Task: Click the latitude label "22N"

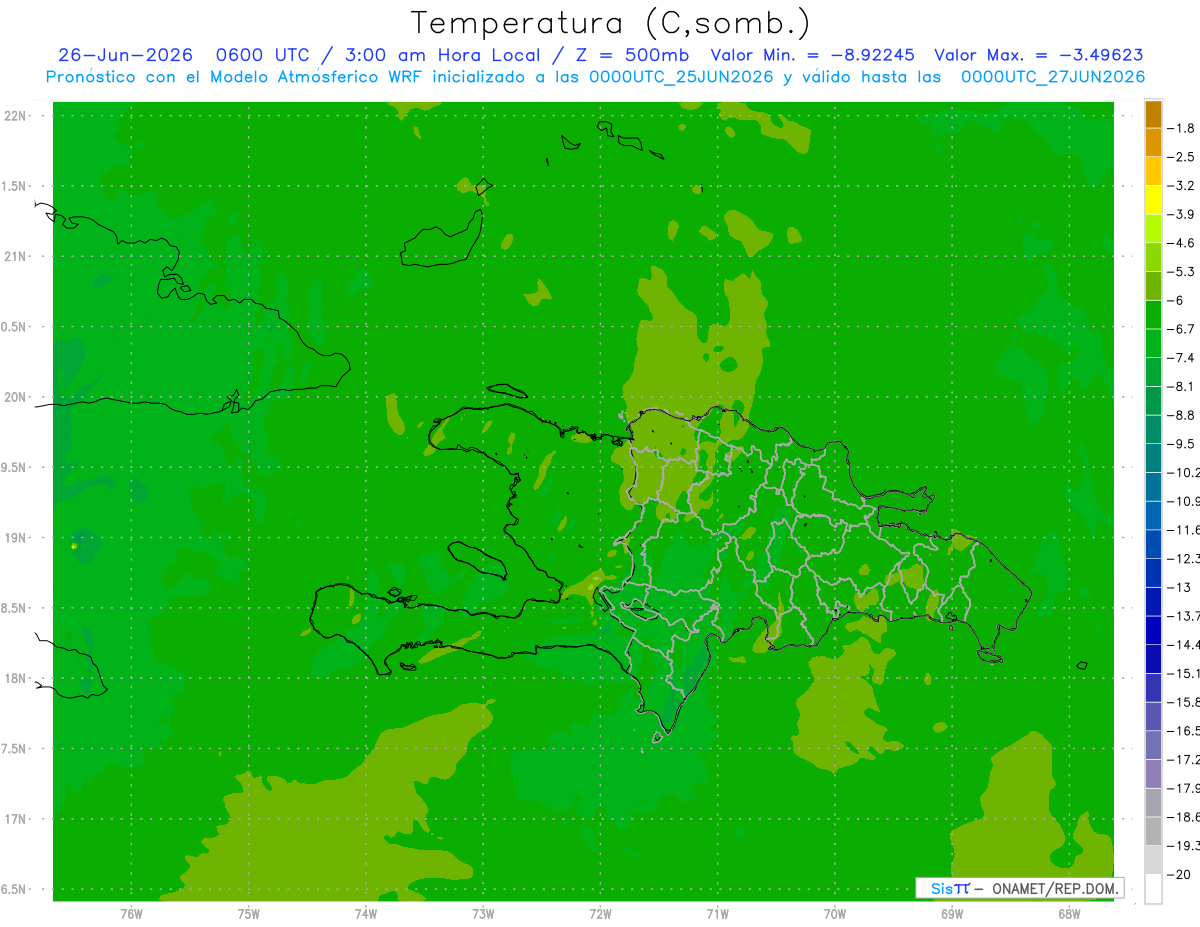Action: click(x=16, y=116)
